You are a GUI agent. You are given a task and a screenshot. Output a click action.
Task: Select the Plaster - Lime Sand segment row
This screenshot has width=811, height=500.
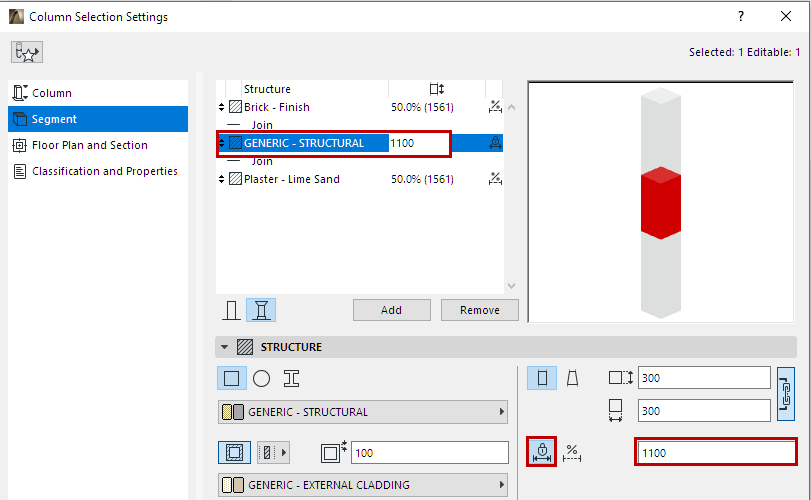coord(359,179)
